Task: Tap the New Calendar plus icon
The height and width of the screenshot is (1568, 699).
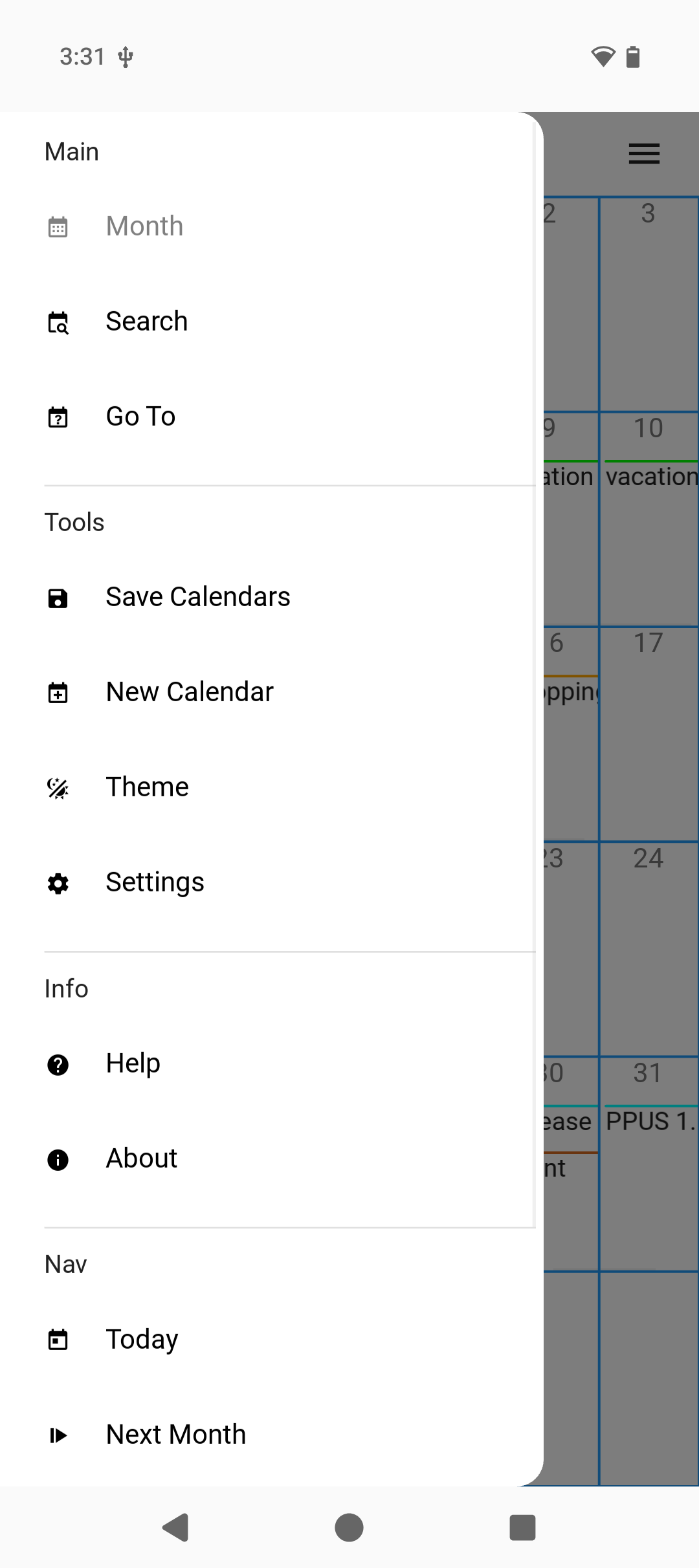Action: point(58,693)
